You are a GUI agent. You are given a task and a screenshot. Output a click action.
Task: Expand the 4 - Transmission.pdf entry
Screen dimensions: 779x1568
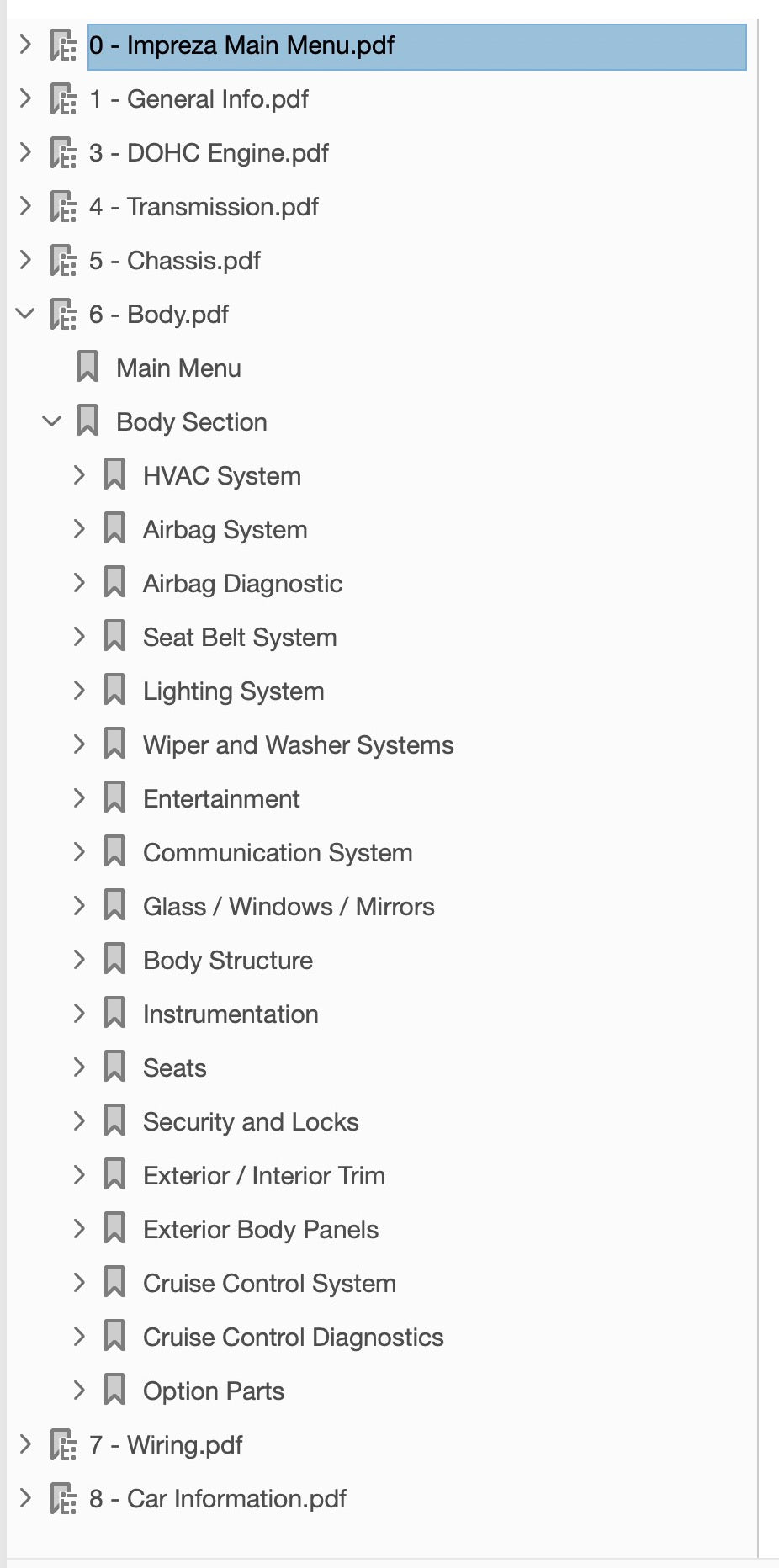click(x=25, y=206)
